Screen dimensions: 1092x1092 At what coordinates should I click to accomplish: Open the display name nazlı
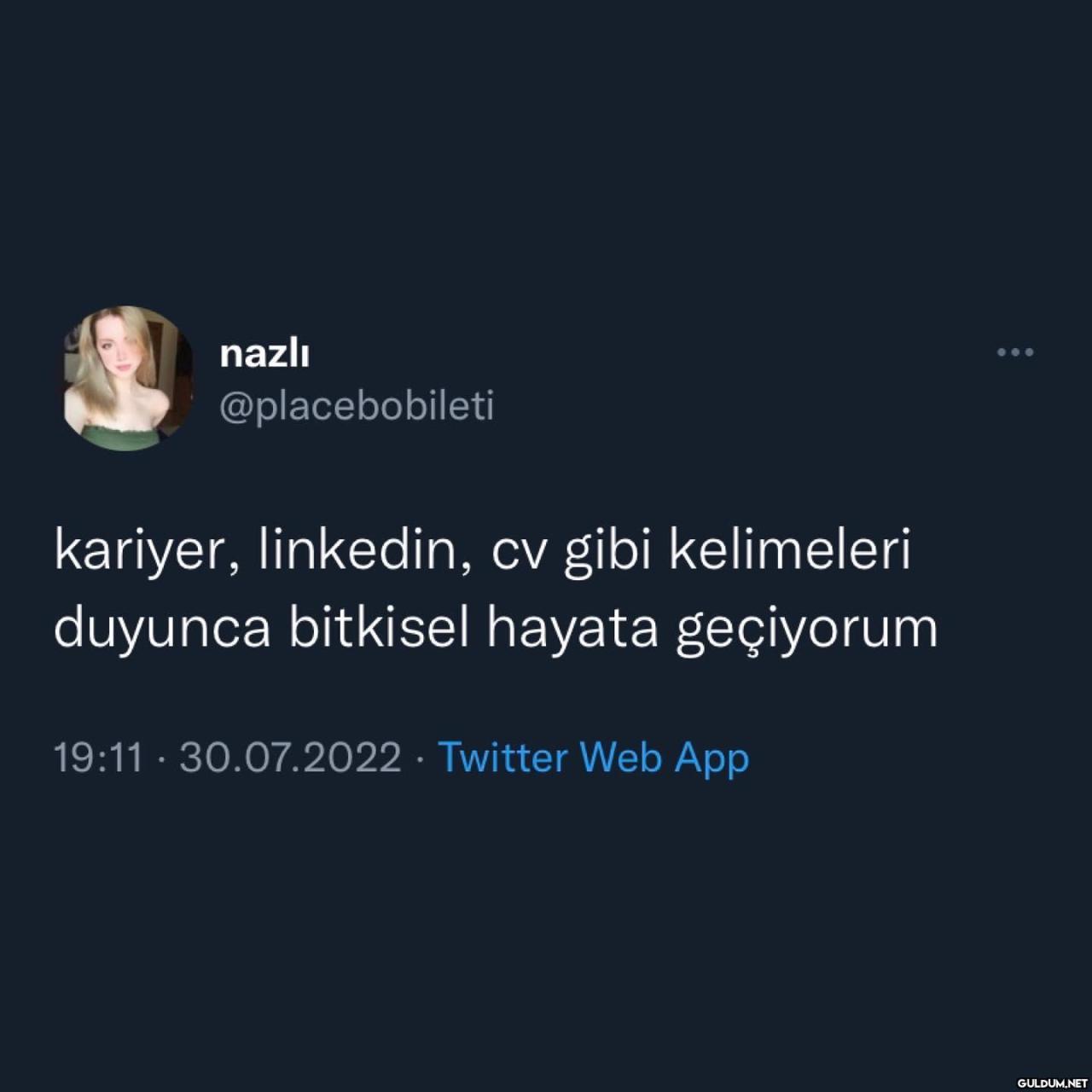pos(264,353)
